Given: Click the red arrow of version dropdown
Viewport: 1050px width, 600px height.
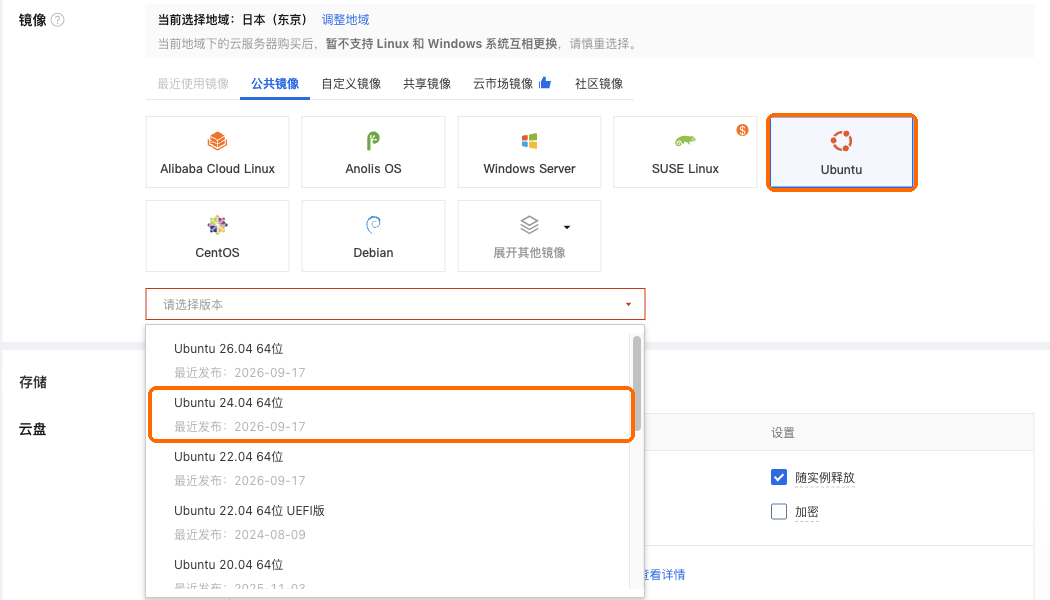Looking at the screenshot, I should 628,305.
